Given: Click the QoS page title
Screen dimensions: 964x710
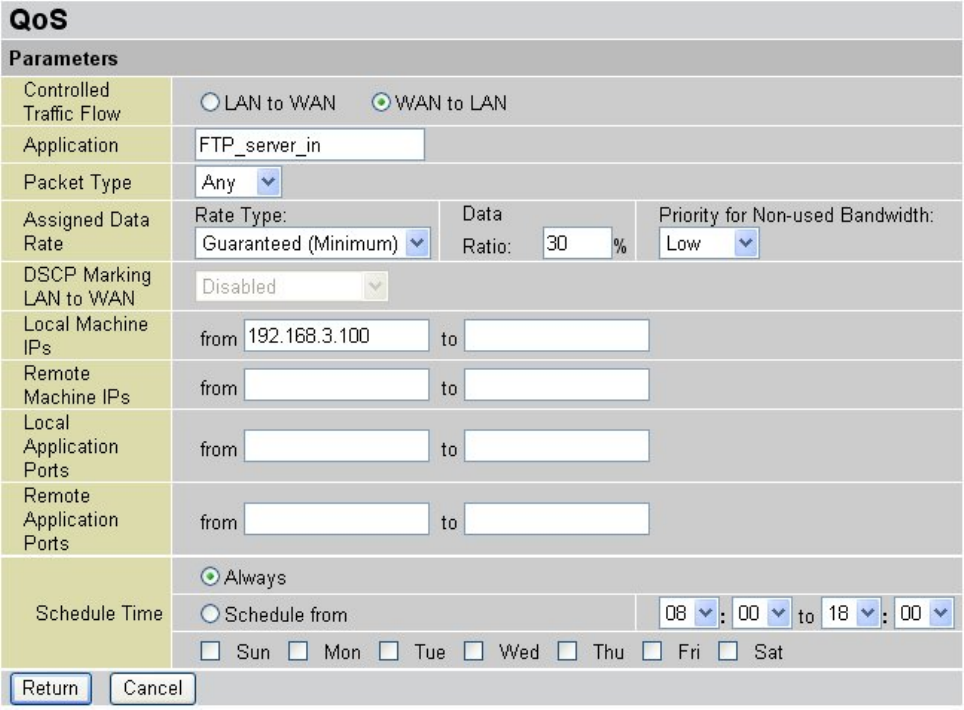Looking at the screenshot, I should 38,19.
